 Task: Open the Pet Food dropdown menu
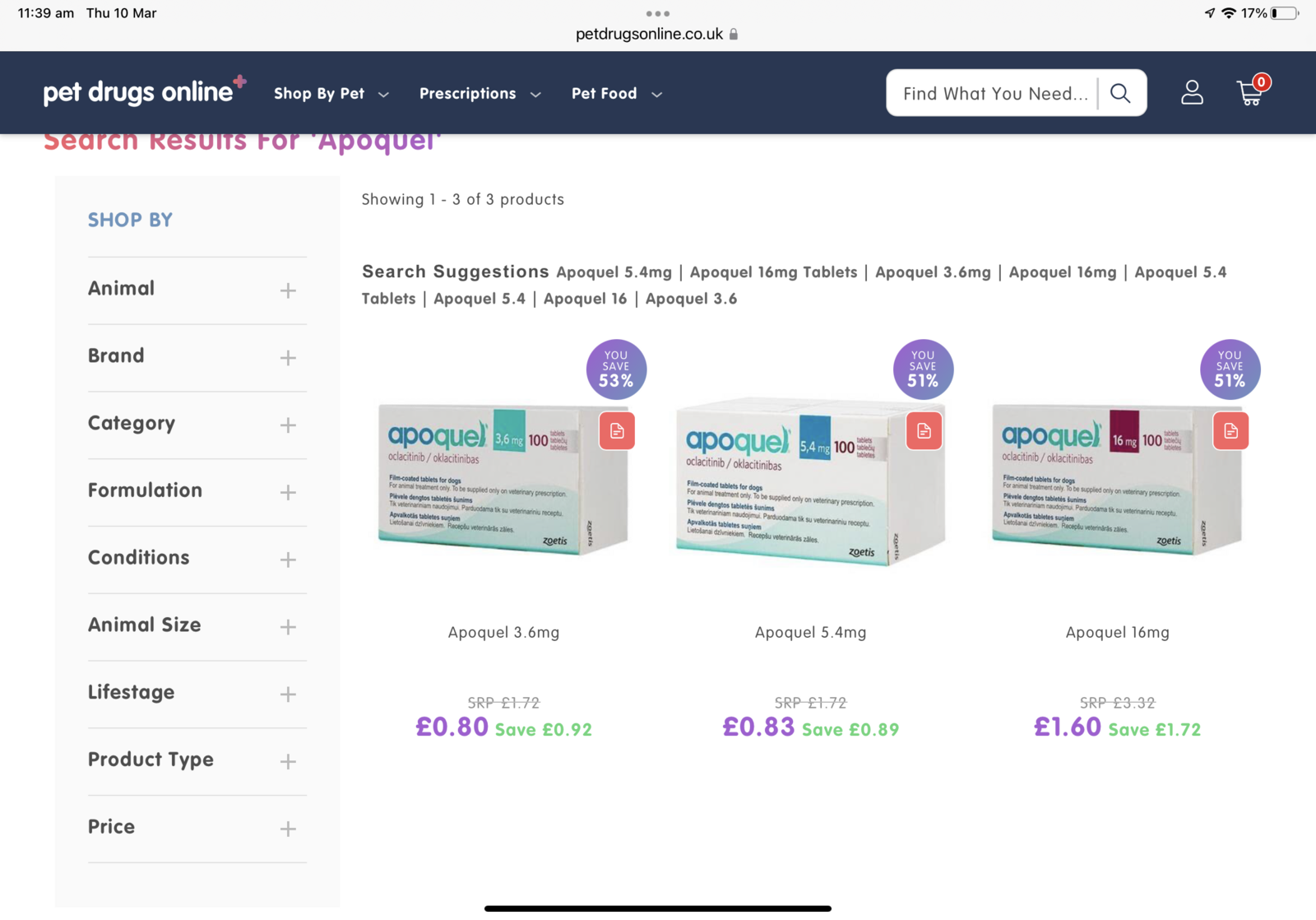tap(616, 94)
